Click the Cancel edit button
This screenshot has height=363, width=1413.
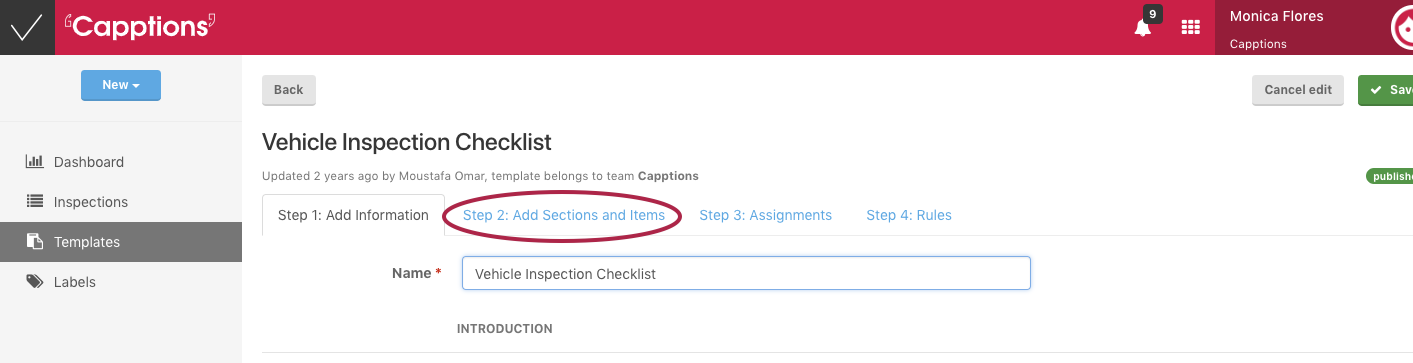click(1298, 90)
